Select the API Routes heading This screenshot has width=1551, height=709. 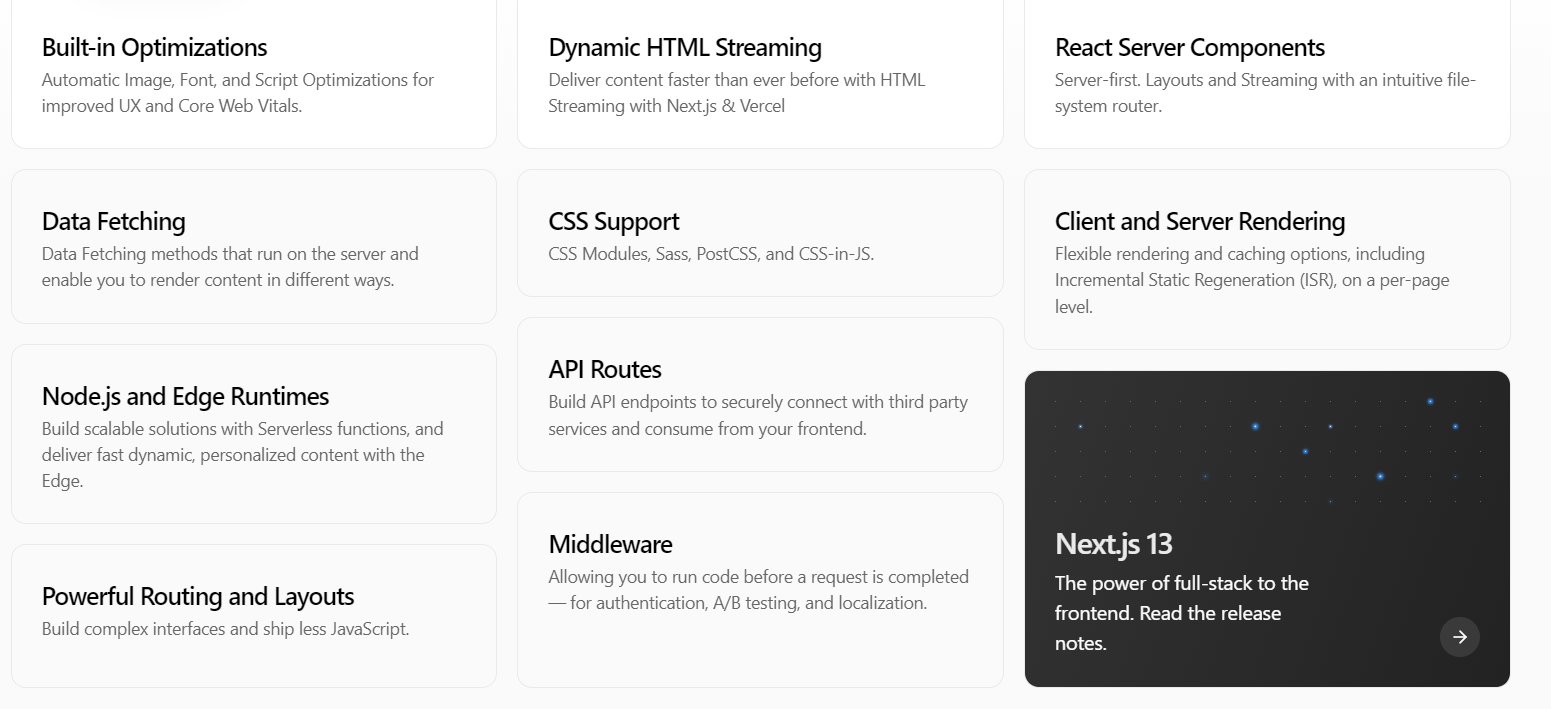point(605,369)
